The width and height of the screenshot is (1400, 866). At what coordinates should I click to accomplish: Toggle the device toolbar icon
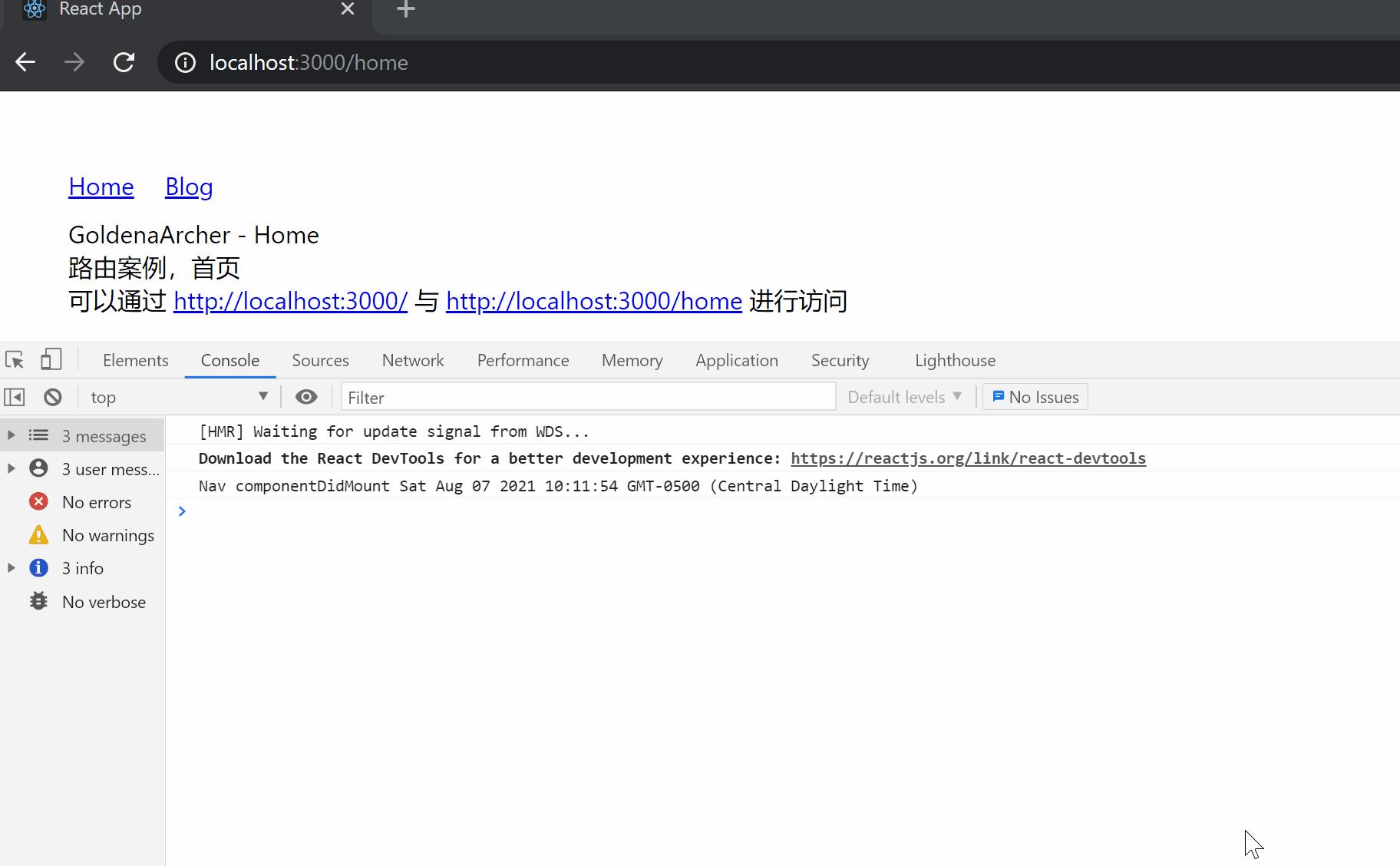coord(51,359)
